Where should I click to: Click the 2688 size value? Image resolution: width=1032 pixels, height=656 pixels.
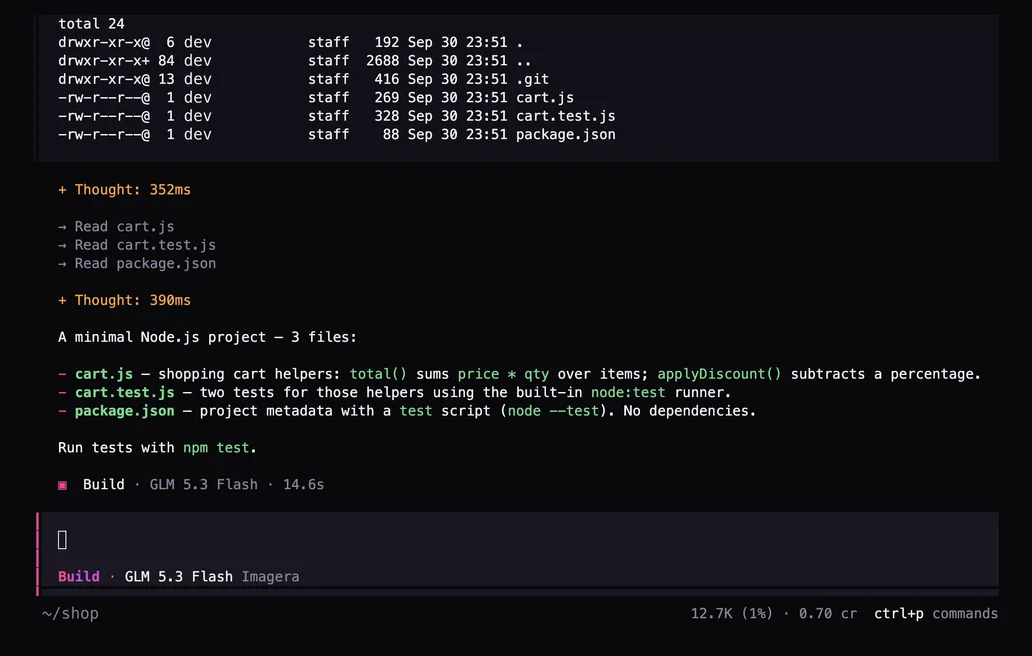(382, 61)
